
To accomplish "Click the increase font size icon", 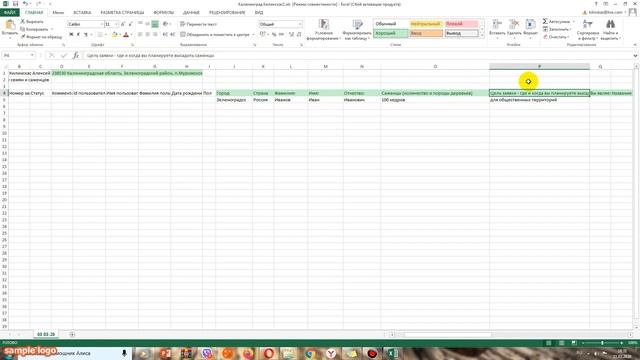I will [123, 24].
